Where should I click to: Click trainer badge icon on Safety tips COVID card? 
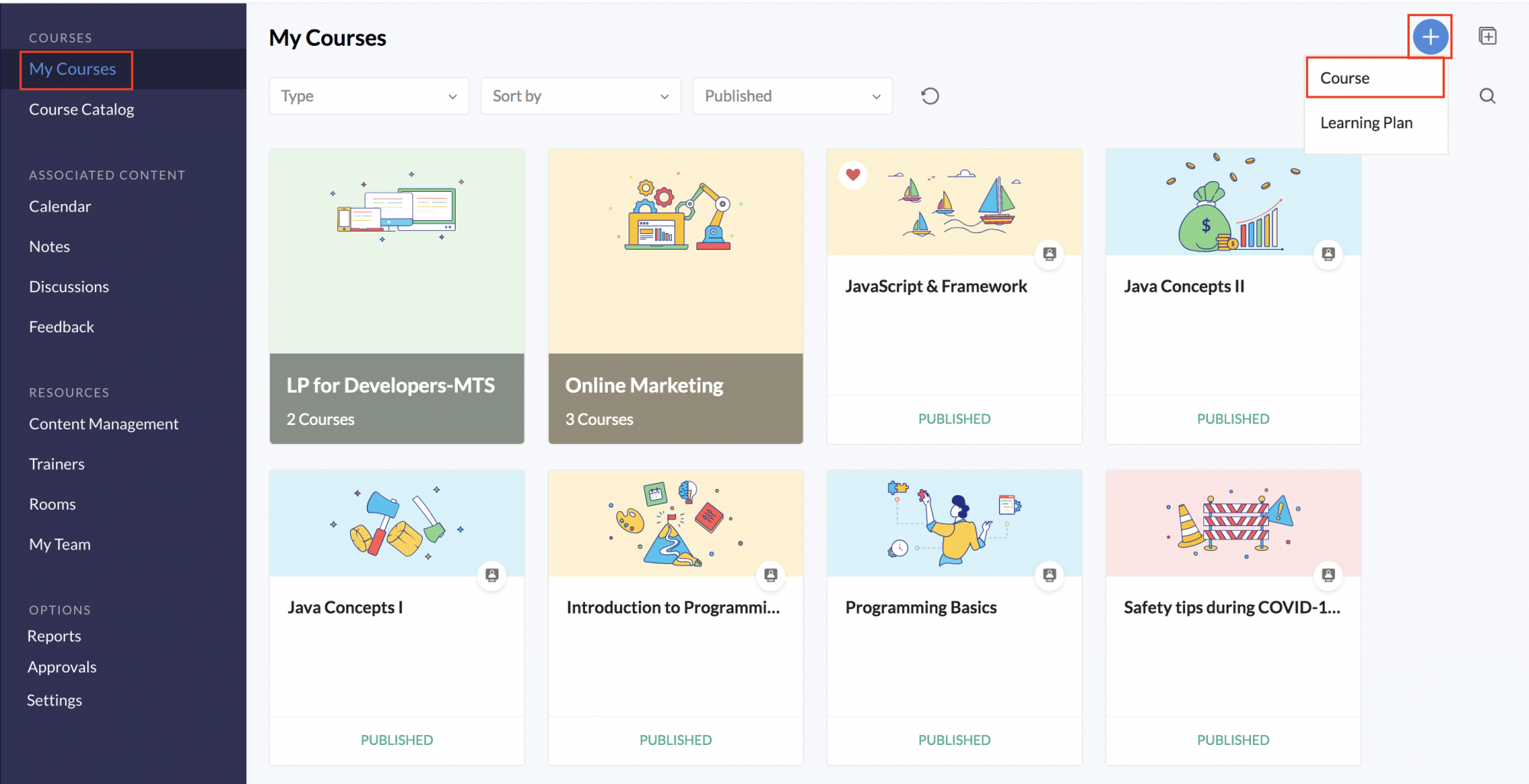1328,575
